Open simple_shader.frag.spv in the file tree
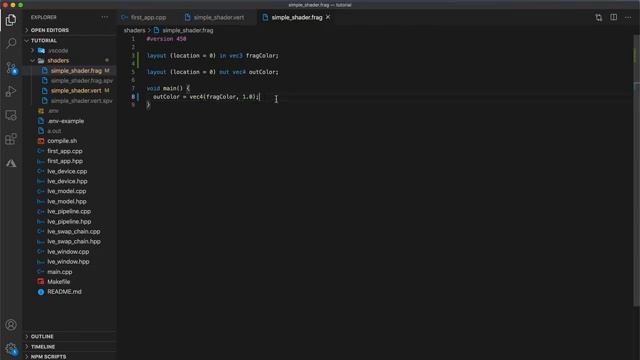 (x=70, y=80)
